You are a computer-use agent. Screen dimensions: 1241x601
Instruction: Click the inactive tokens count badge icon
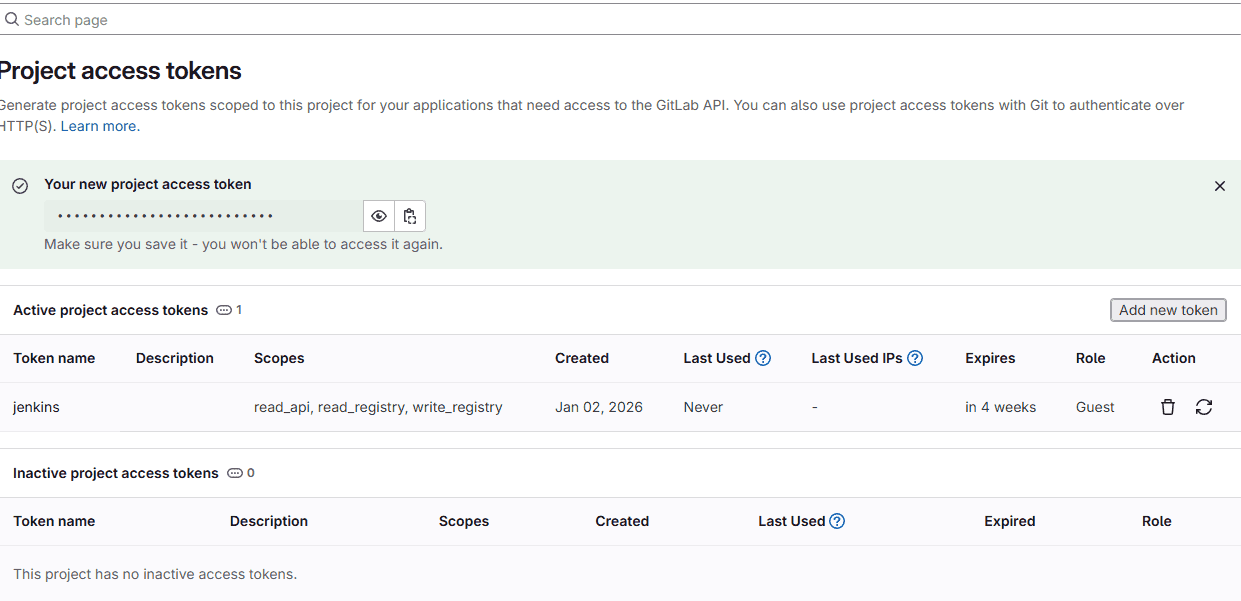[x=235, y=473]
